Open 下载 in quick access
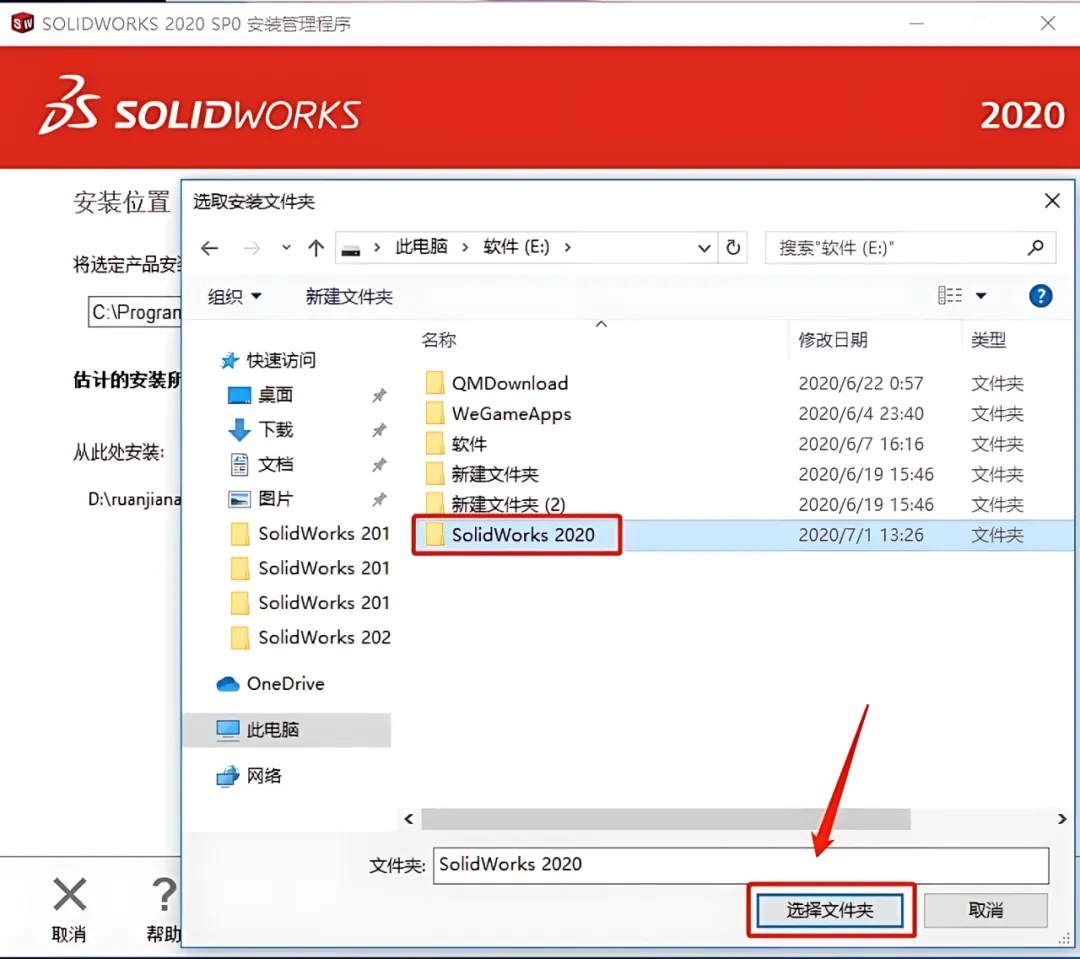The height and width of the screenshot is (959, 1080). point(276,429)
